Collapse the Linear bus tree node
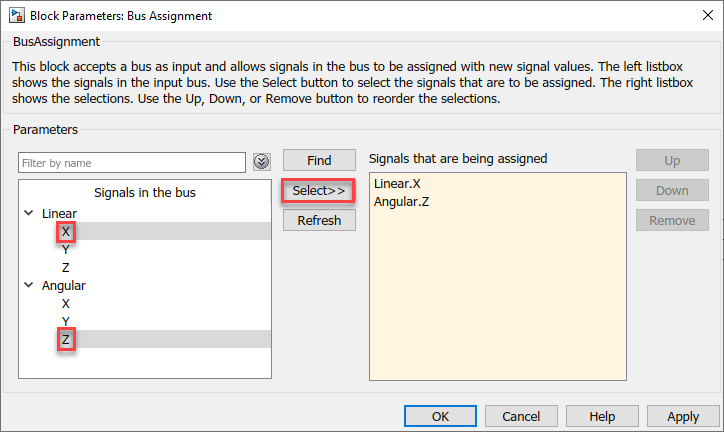Screen dimensions: 724x432 (28, 214)
